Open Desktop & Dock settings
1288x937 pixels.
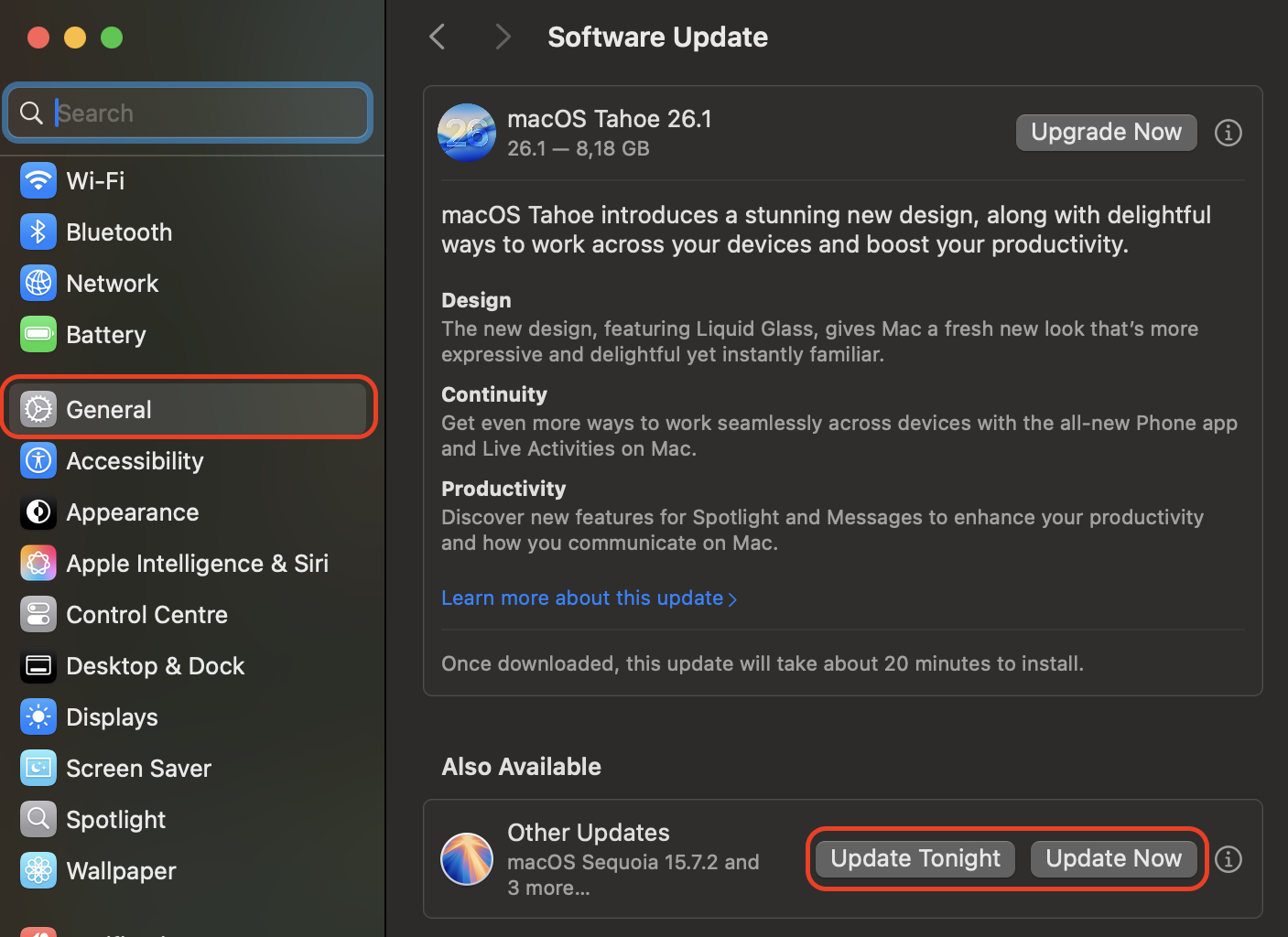pos(155,665)
